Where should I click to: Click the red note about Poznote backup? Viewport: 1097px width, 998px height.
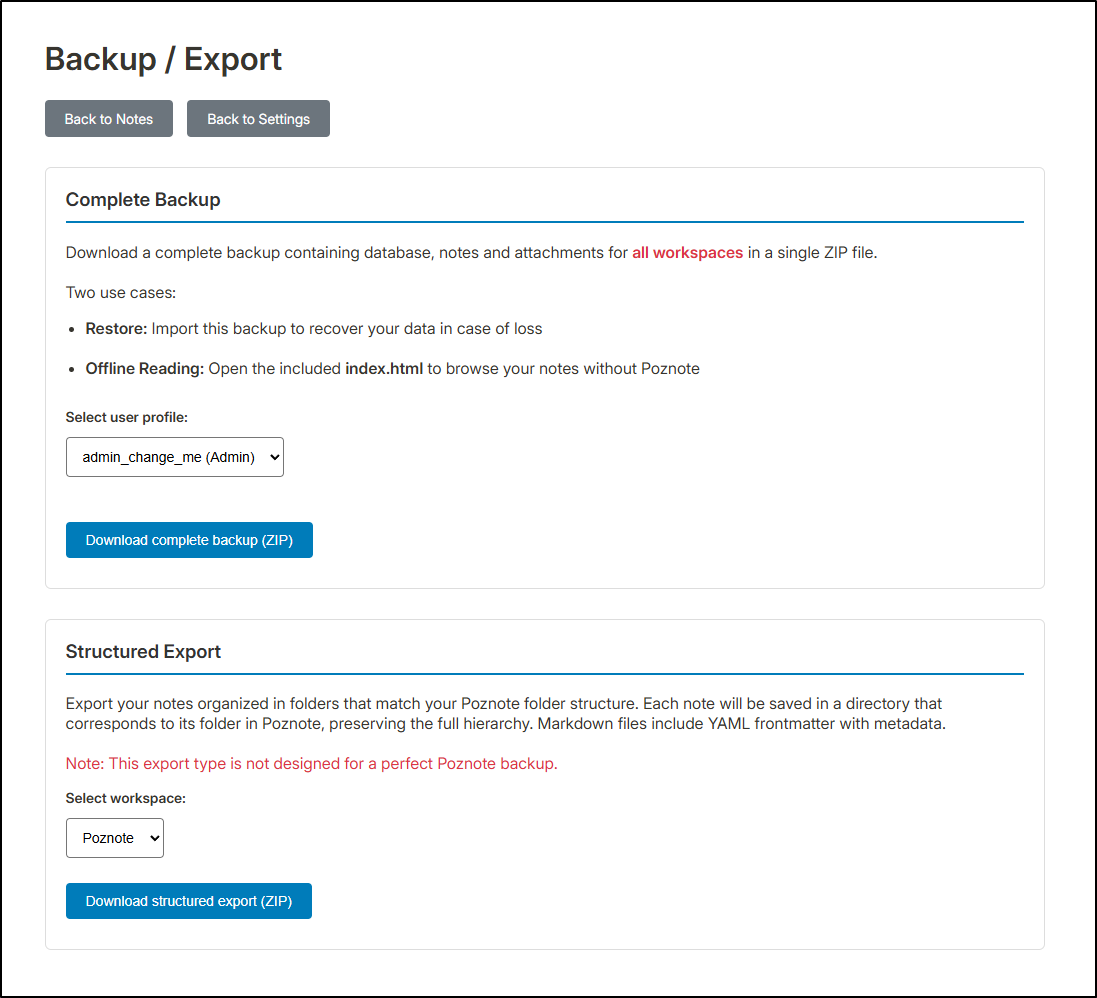click(311, 764)
